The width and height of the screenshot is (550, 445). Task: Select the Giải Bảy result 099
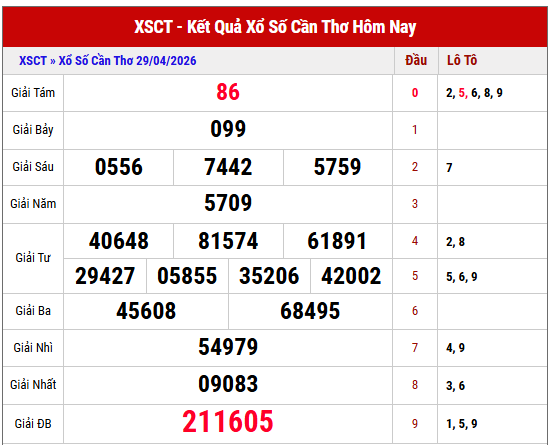(228, 129)
